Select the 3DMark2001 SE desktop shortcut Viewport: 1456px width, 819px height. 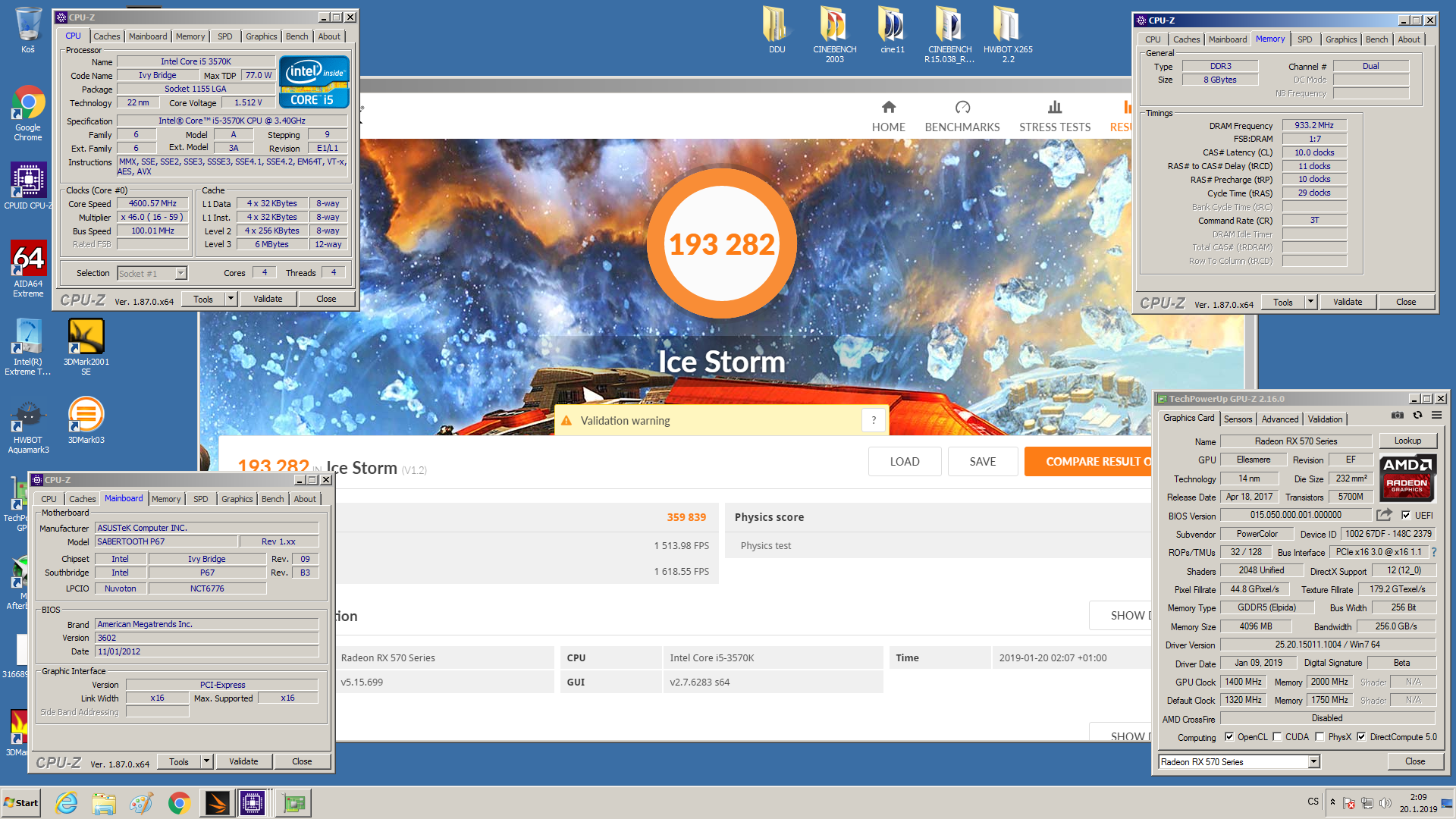(86, 347)
